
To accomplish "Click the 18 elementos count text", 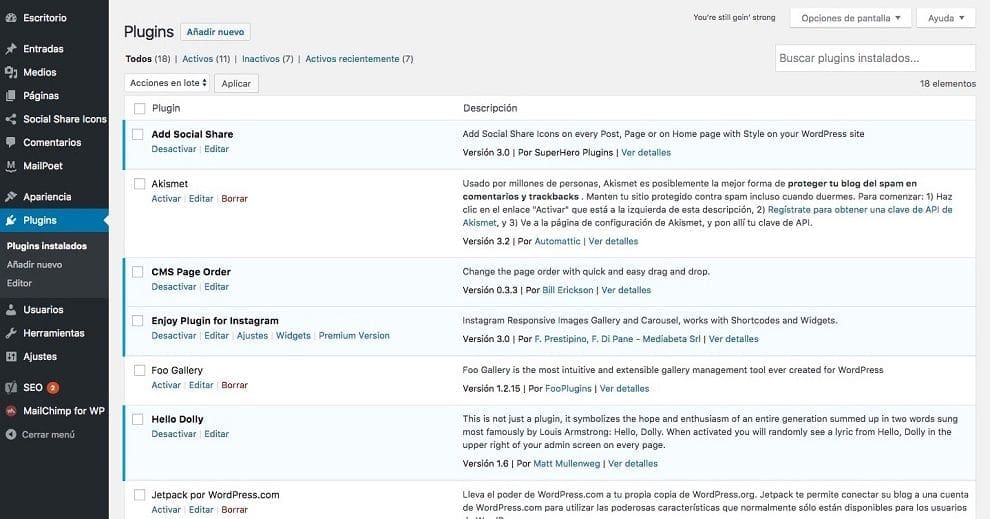I will click(948, 83).
